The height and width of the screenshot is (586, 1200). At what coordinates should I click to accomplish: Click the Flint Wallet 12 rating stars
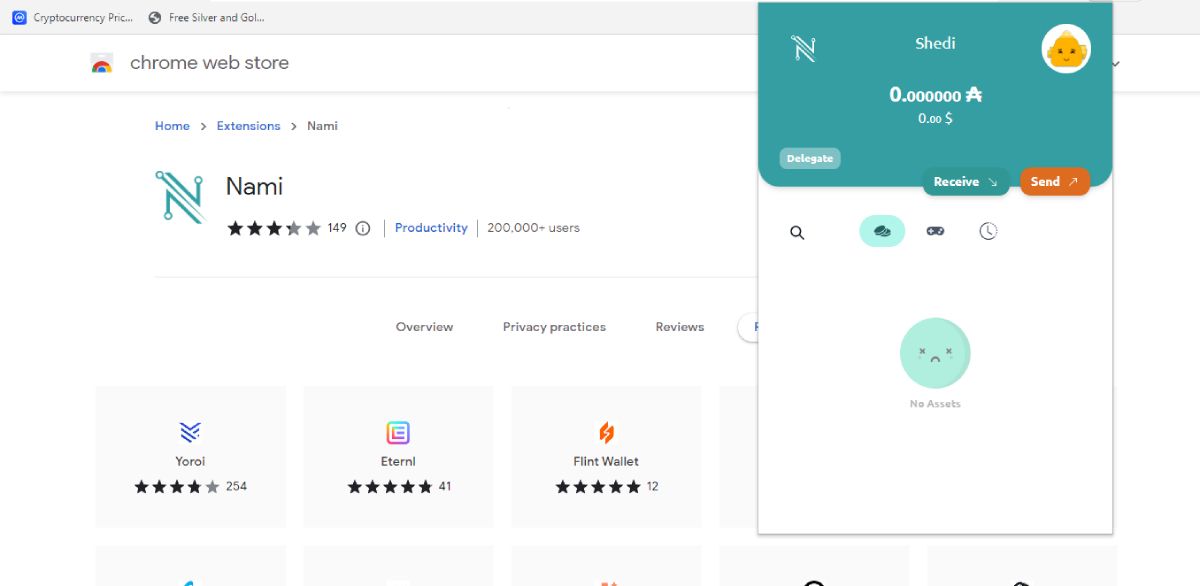point(598,487)
